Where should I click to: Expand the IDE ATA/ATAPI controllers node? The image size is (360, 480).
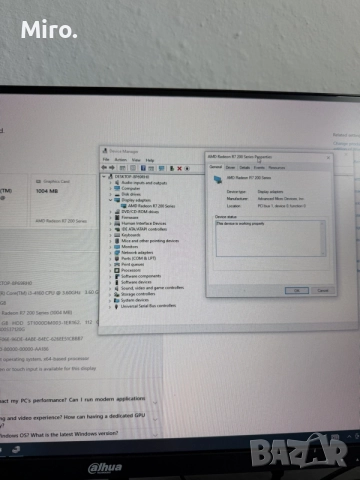tap(110, 229)
